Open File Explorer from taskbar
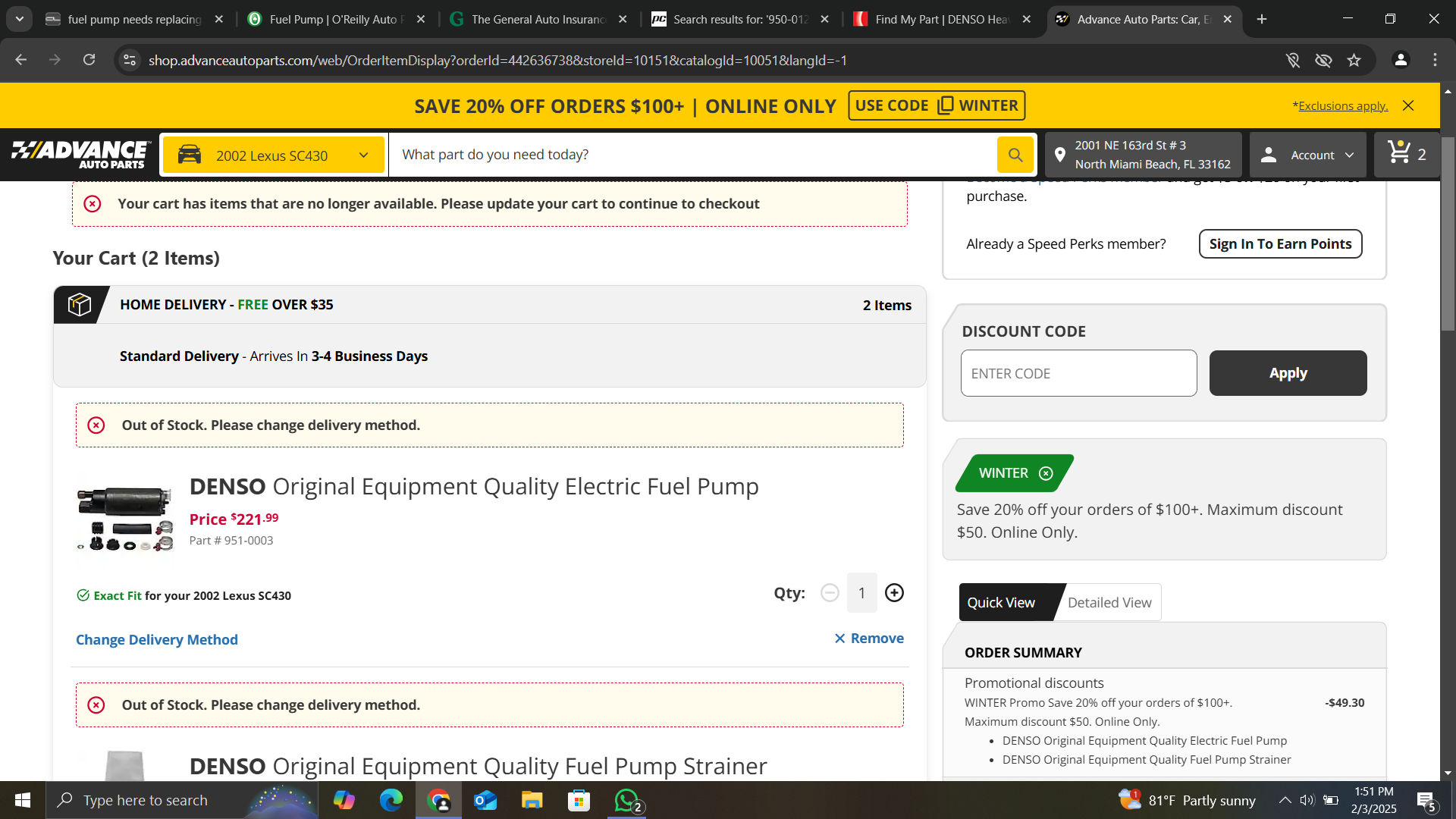 [532, 800]
